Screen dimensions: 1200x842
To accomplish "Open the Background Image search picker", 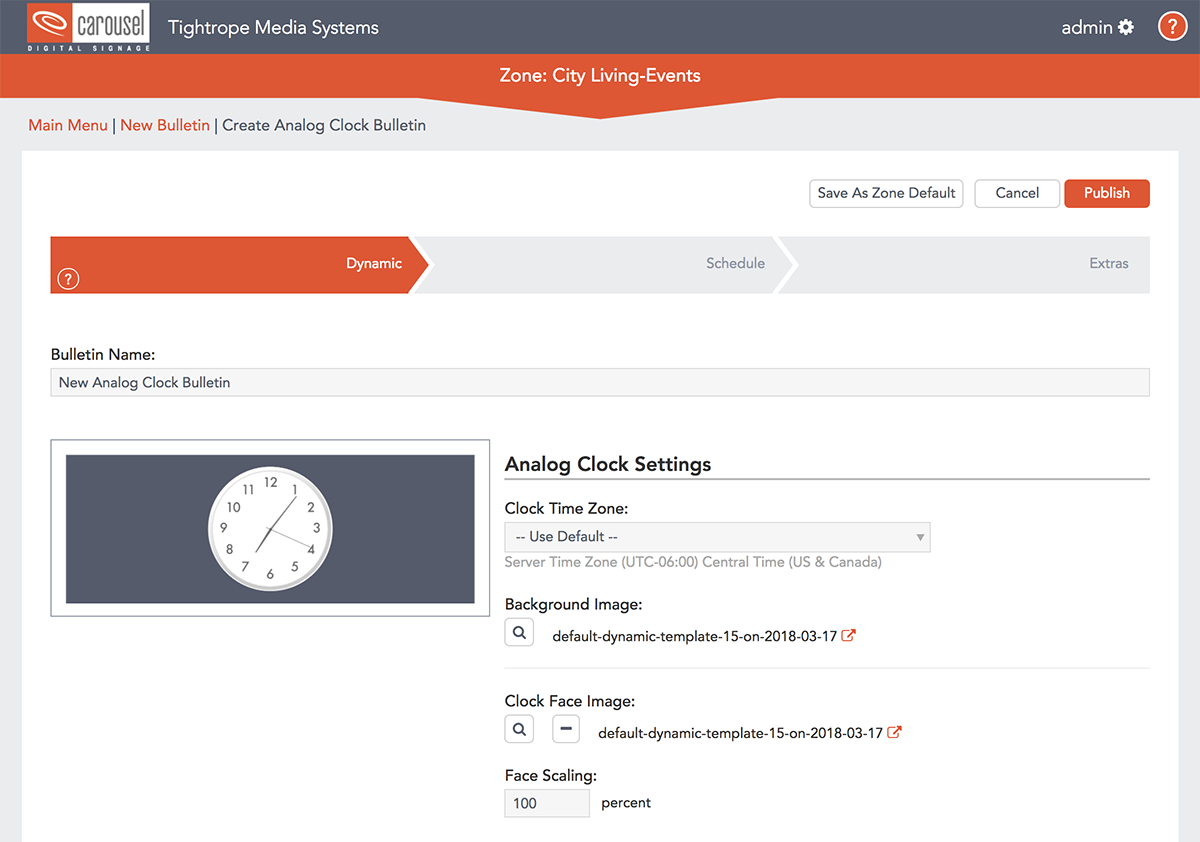I will 519,632.
